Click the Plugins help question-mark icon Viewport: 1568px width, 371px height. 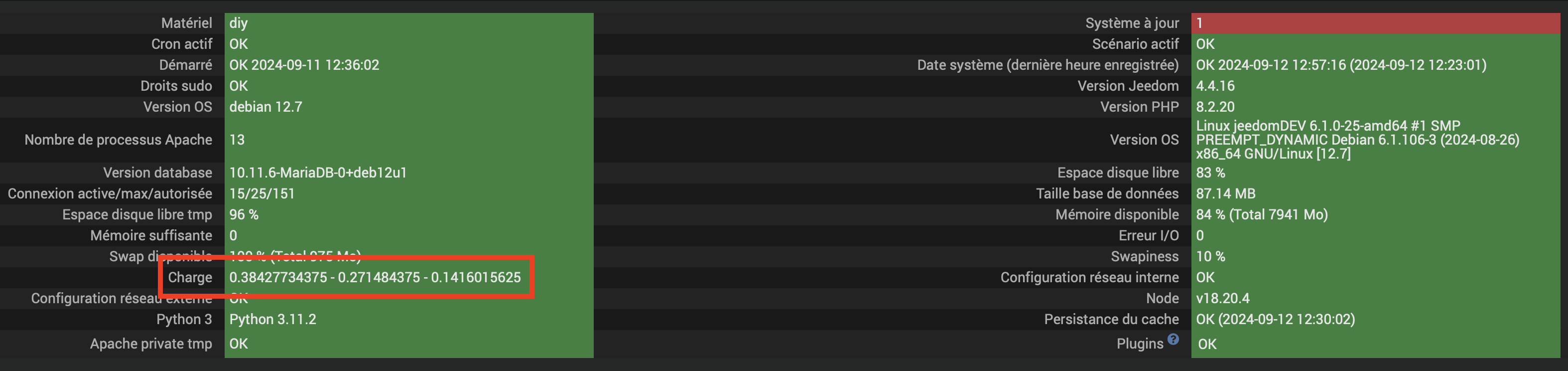[1173, 339]
